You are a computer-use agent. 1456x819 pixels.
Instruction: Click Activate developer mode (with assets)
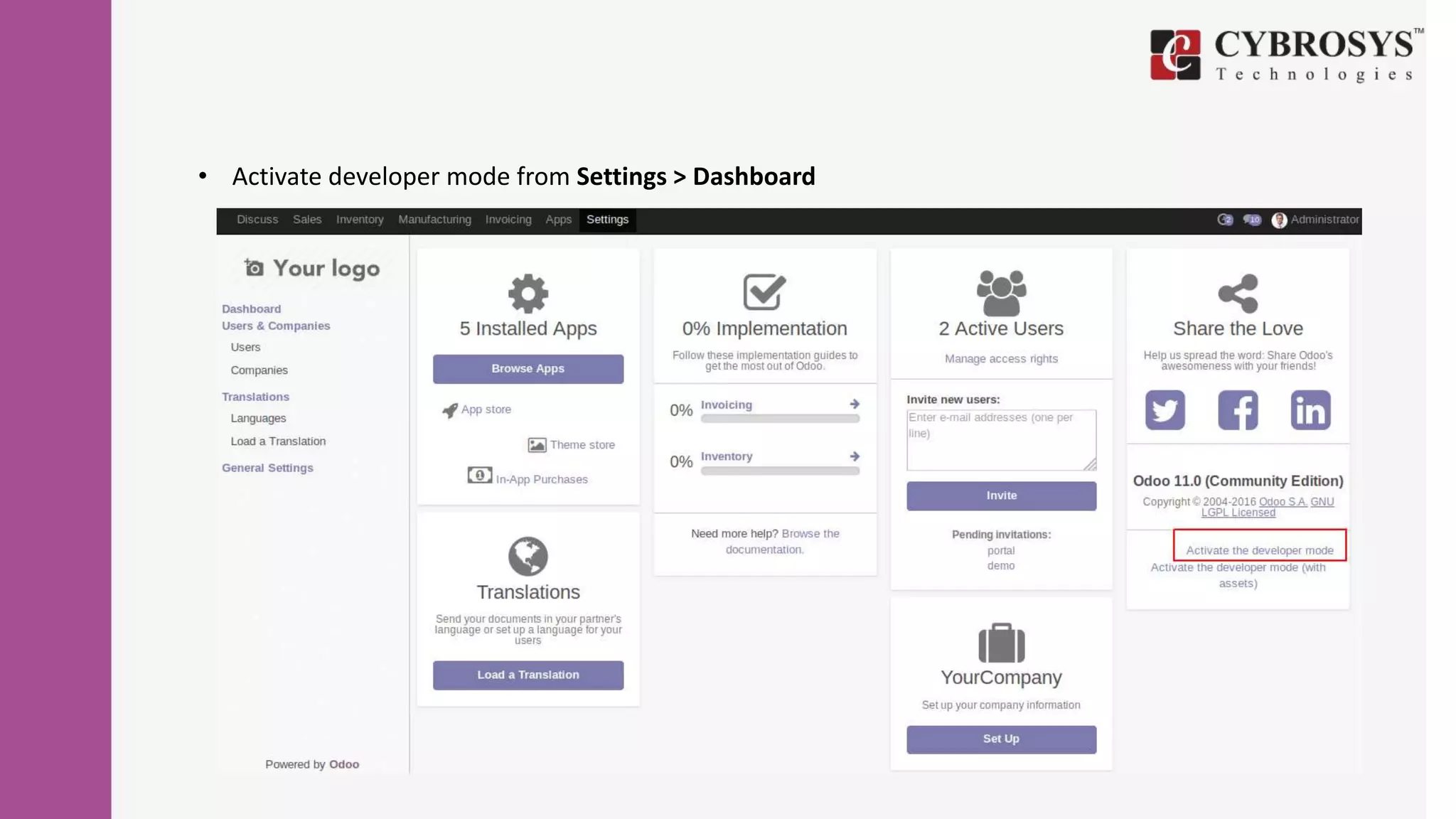click(x=1238, y=575)
